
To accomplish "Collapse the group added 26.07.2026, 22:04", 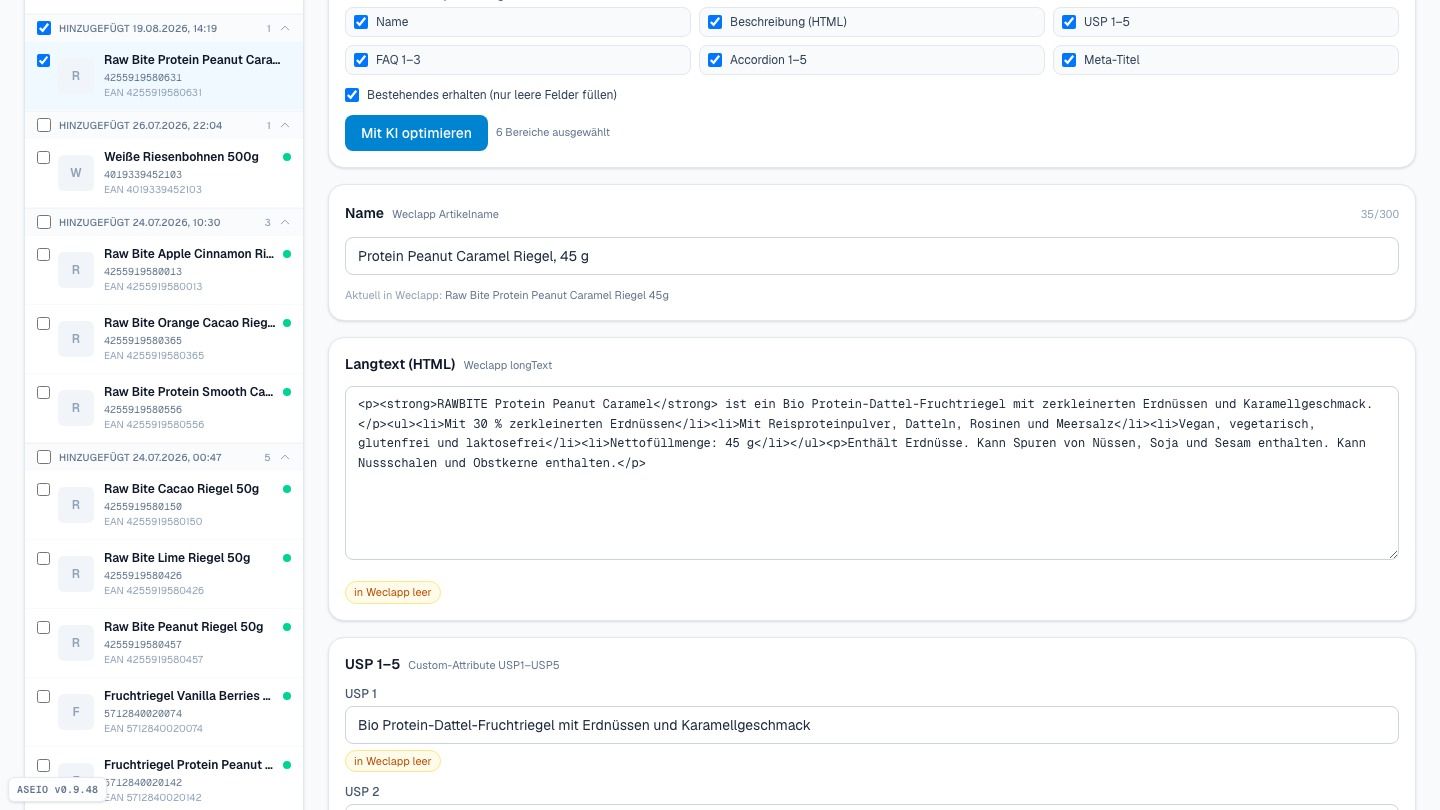I will pos(285,125).
